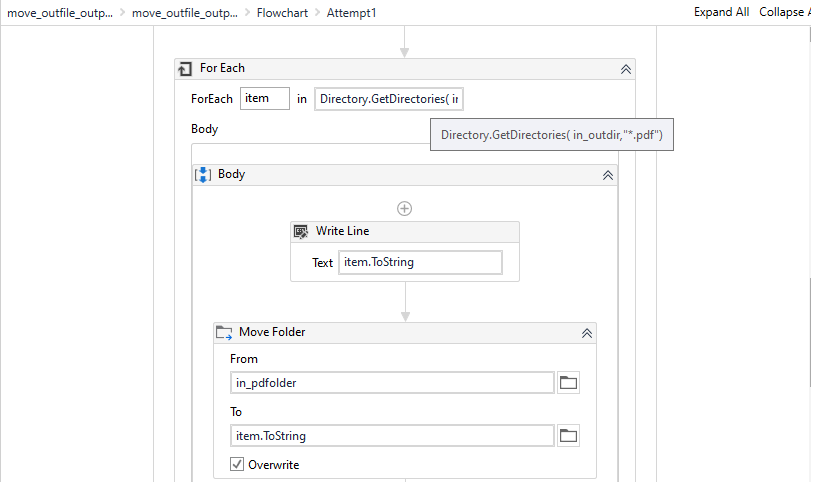This screenshot has width=819, height=482.
Task: Add activity via plus icon in Body
Action: point(404,208)
